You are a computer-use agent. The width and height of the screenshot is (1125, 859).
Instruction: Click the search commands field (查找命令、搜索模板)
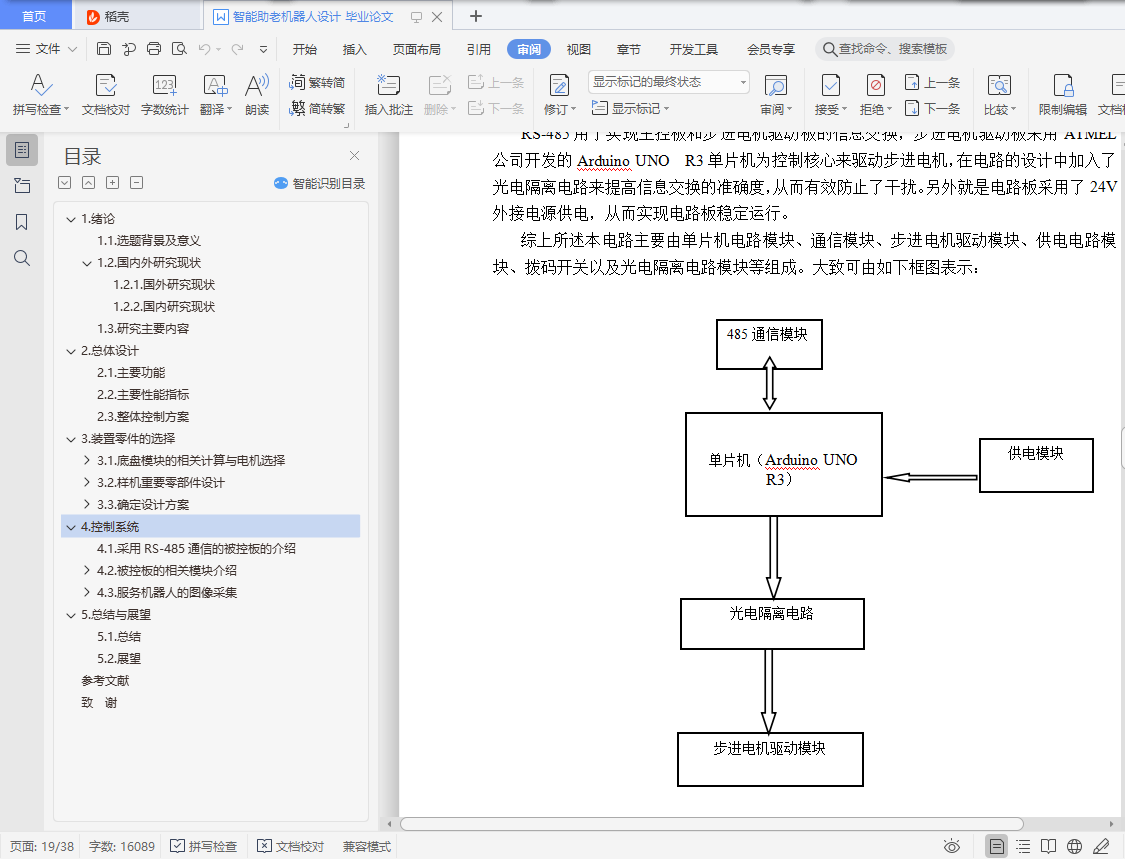pyautogui.click(x=885, y=49)
